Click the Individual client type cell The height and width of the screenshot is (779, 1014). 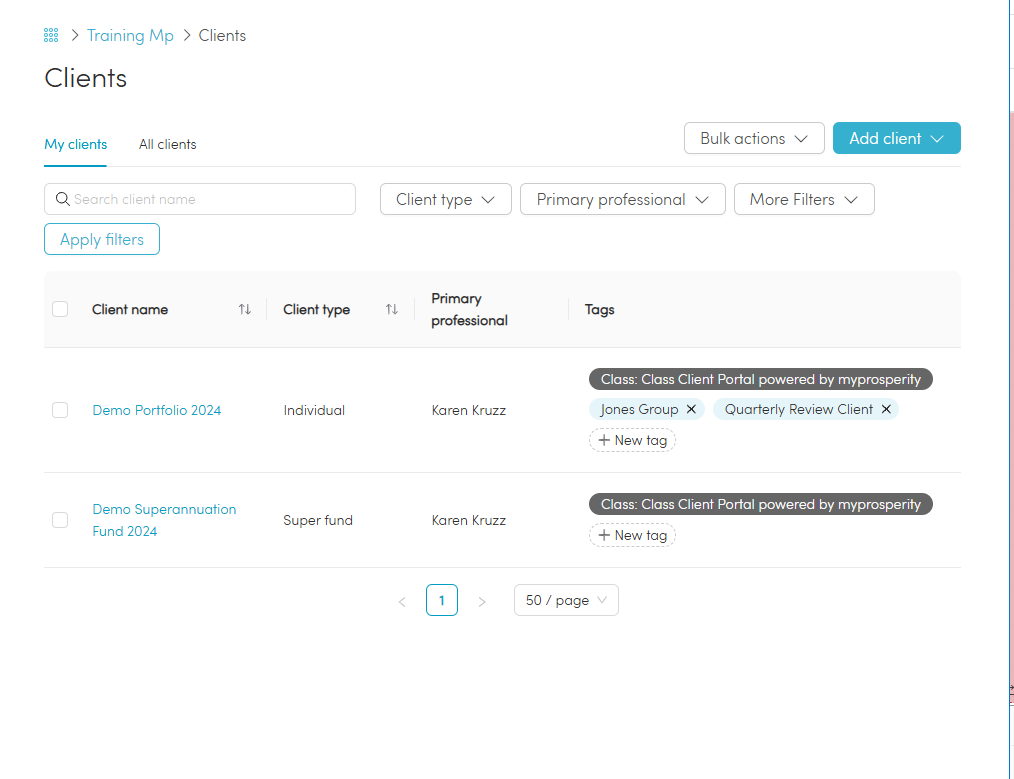point(314,410)
